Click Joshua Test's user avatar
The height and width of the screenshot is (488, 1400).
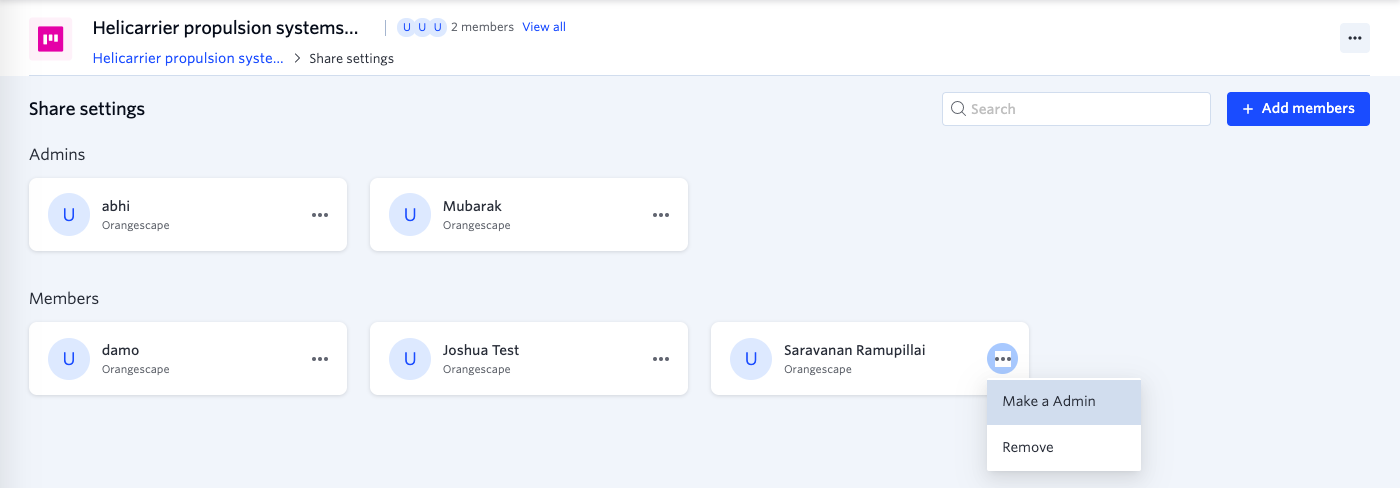click(410, 359)
